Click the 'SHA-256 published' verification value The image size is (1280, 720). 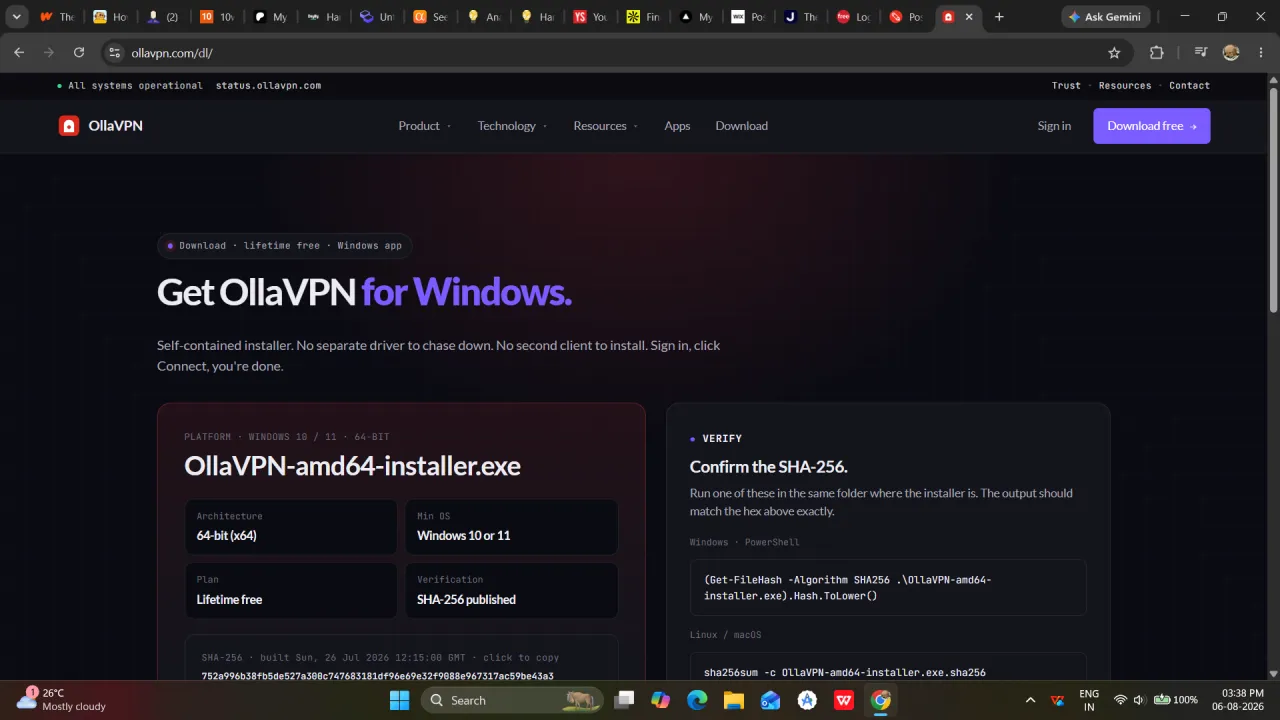click(x=466, y=600)
